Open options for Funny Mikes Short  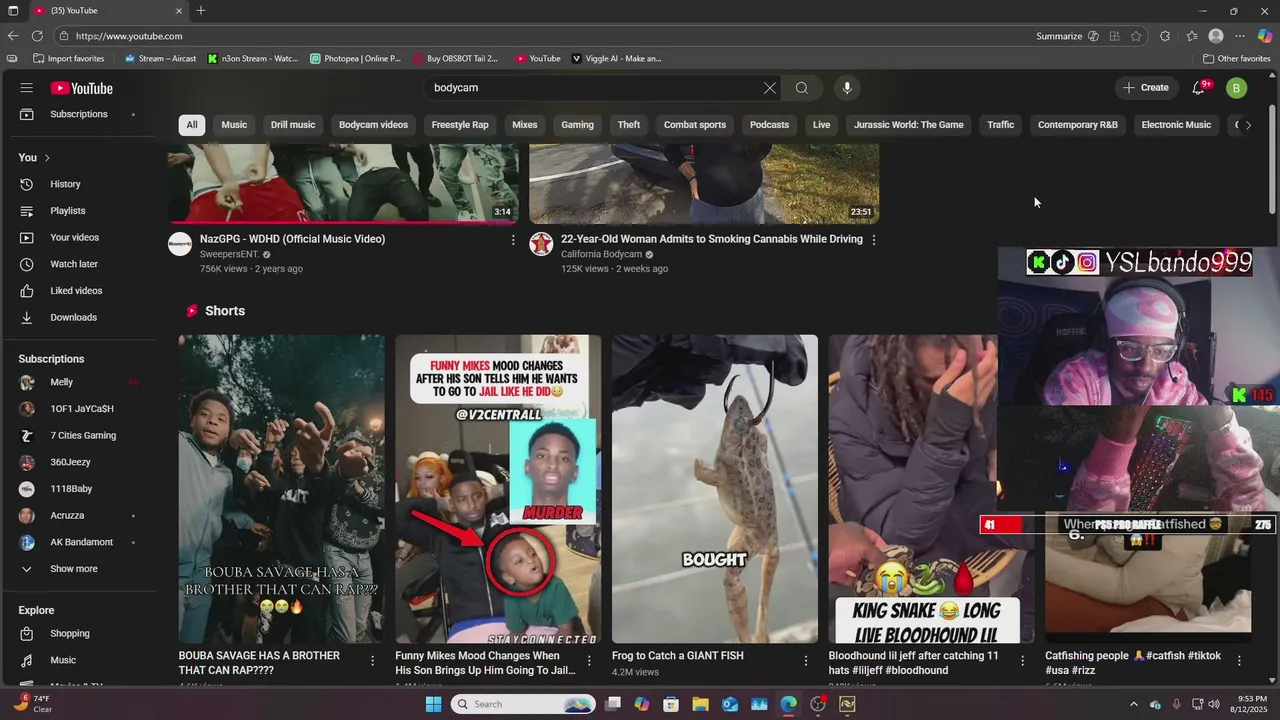tap(589, 661)
